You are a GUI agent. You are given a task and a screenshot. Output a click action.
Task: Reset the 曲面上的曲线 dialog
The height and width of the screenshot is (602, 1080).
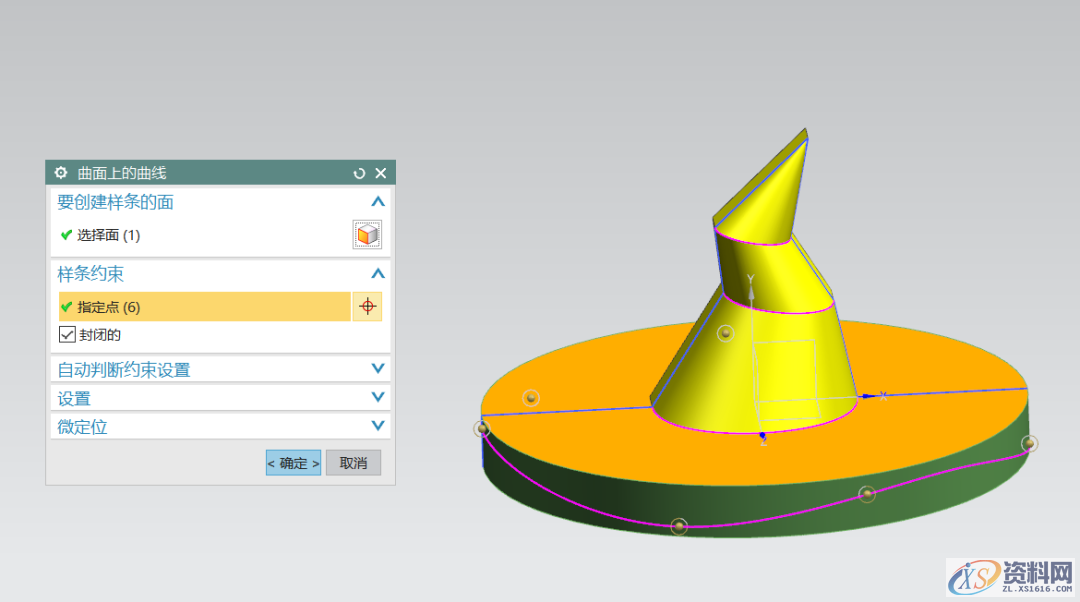point(360,173)
